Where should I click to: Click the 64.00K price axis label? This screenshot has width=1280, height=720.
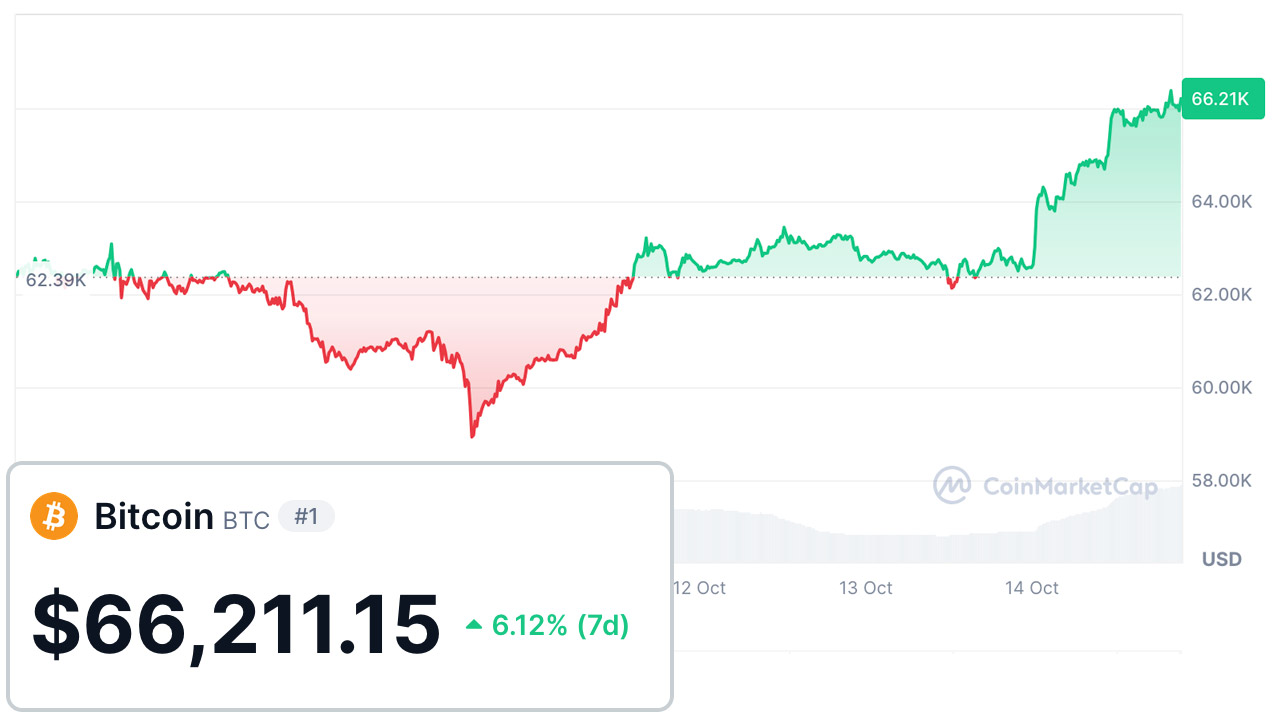pos(1219,202)
